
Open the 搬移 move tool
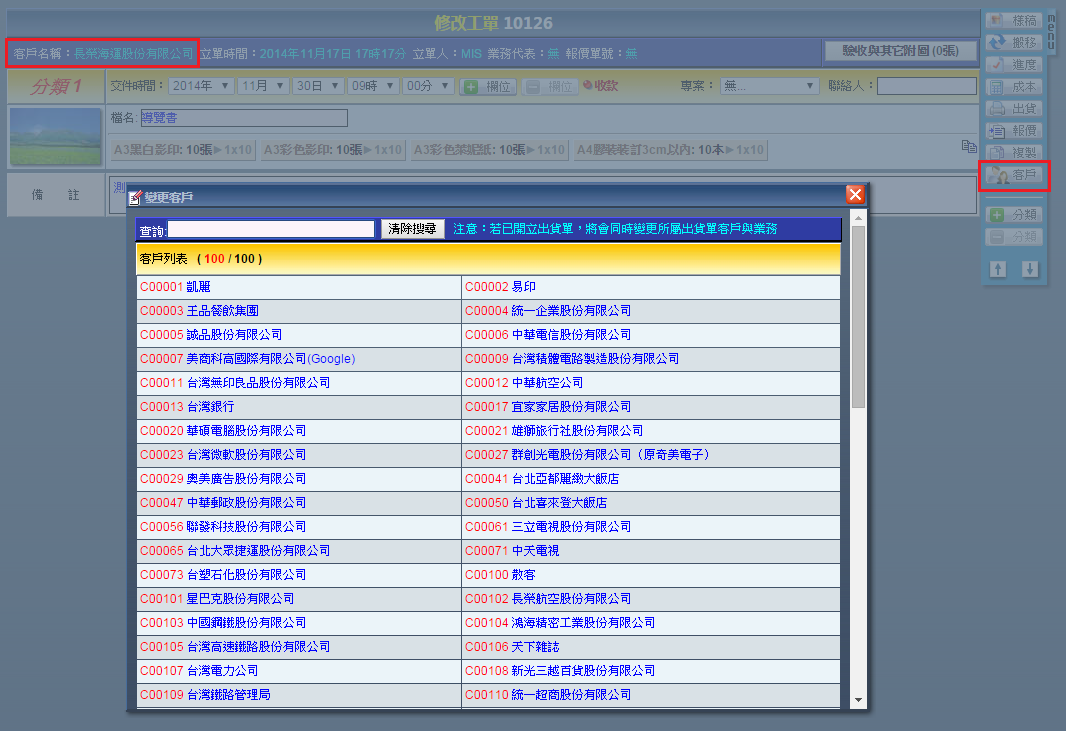(x=1013, y=42)
